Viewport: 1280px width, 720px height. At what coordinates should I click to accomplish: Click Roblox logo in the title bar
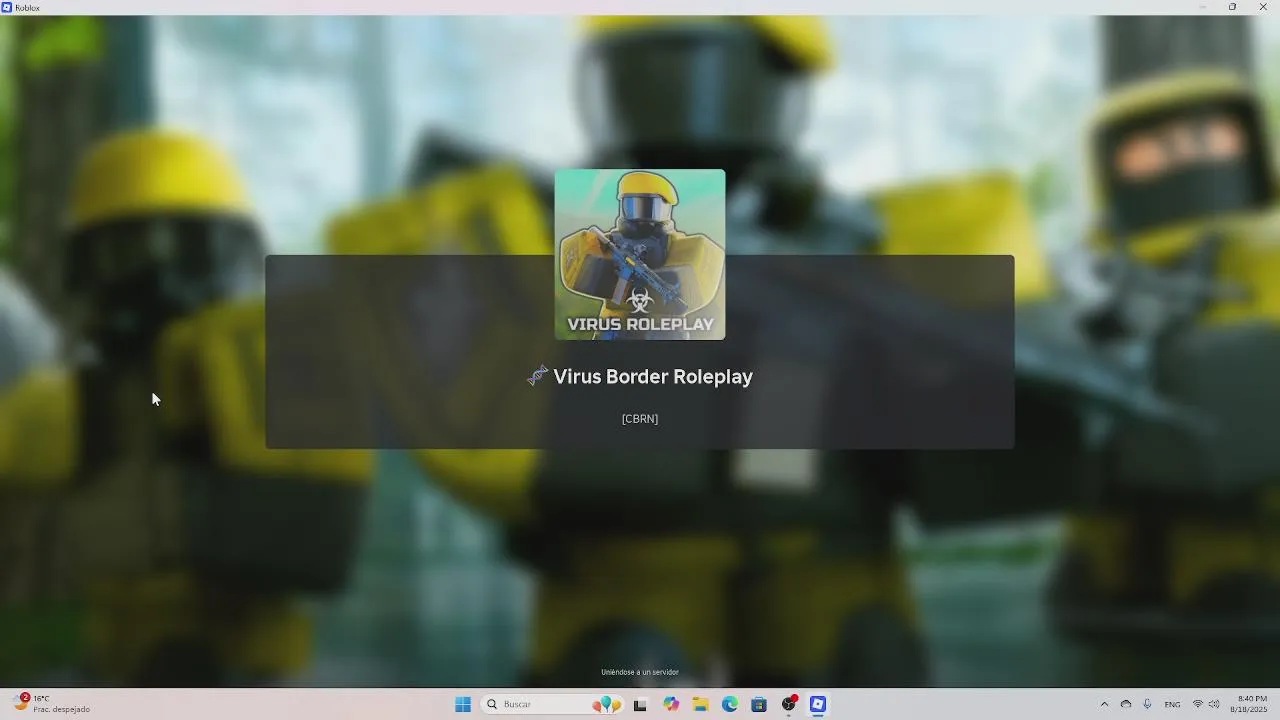(x=7, y=7)
